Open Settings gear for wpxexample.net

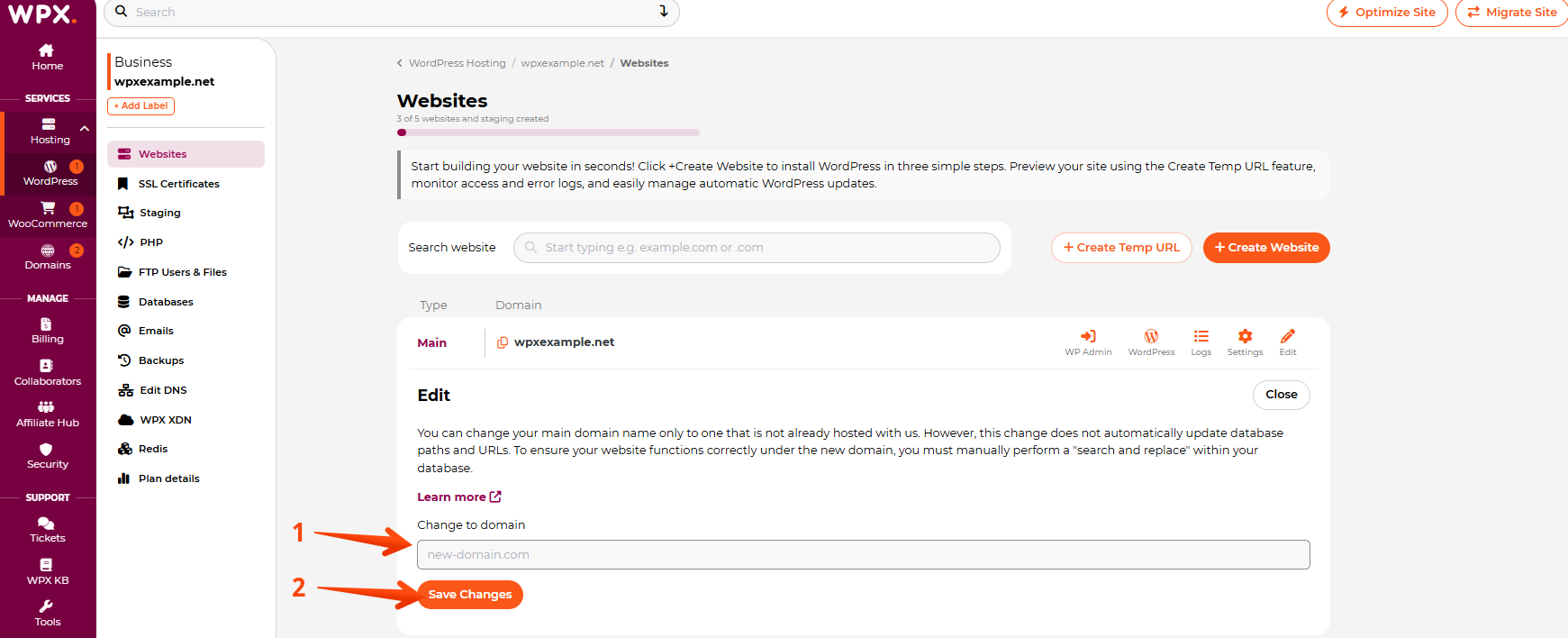pos(1245,342)
